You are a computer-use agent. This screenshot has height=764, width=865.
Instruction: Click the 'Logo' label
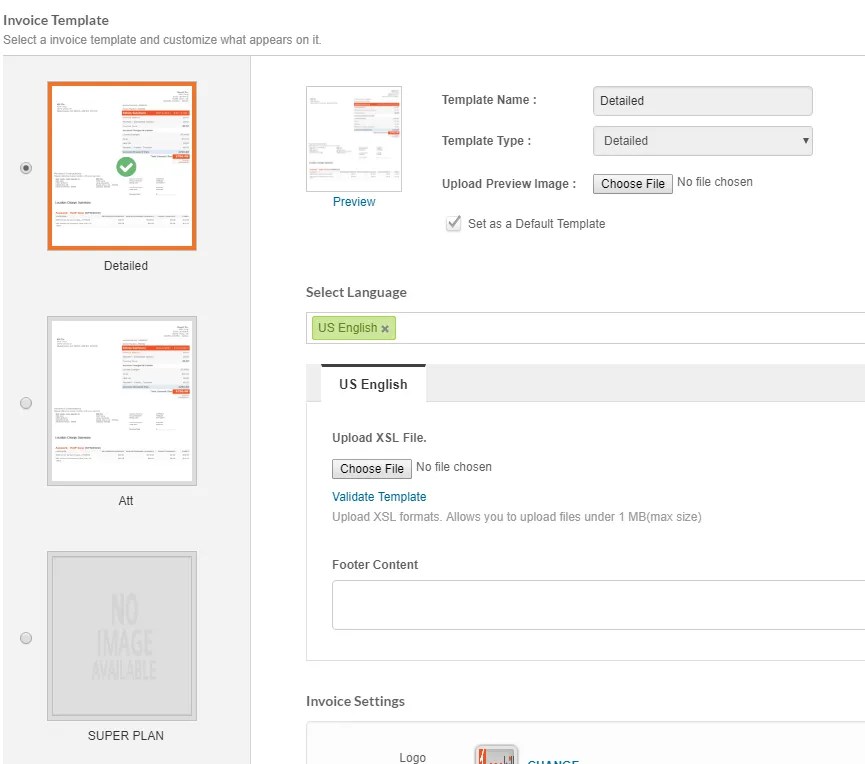tap(413, 758)
